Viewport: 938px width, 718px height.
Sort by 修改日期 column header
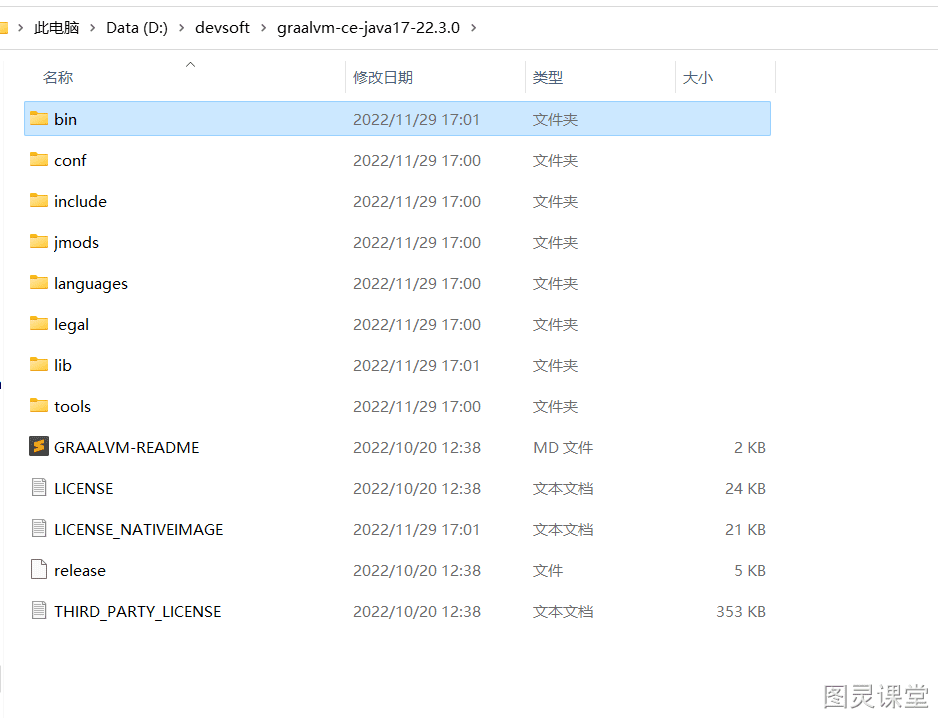(383, 78)
